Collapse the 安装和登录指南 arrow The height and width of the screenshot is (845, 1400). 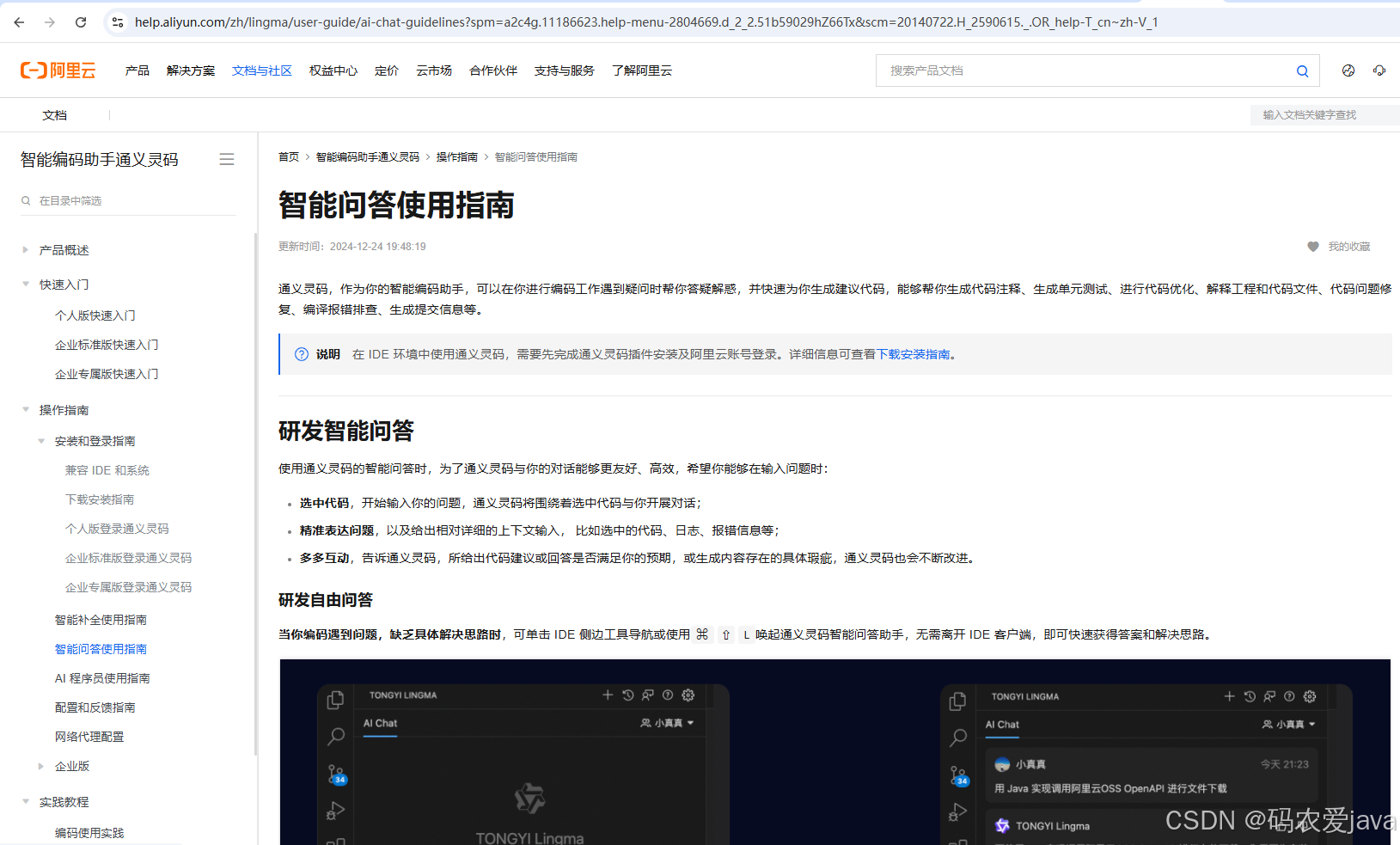click(40, 441)
